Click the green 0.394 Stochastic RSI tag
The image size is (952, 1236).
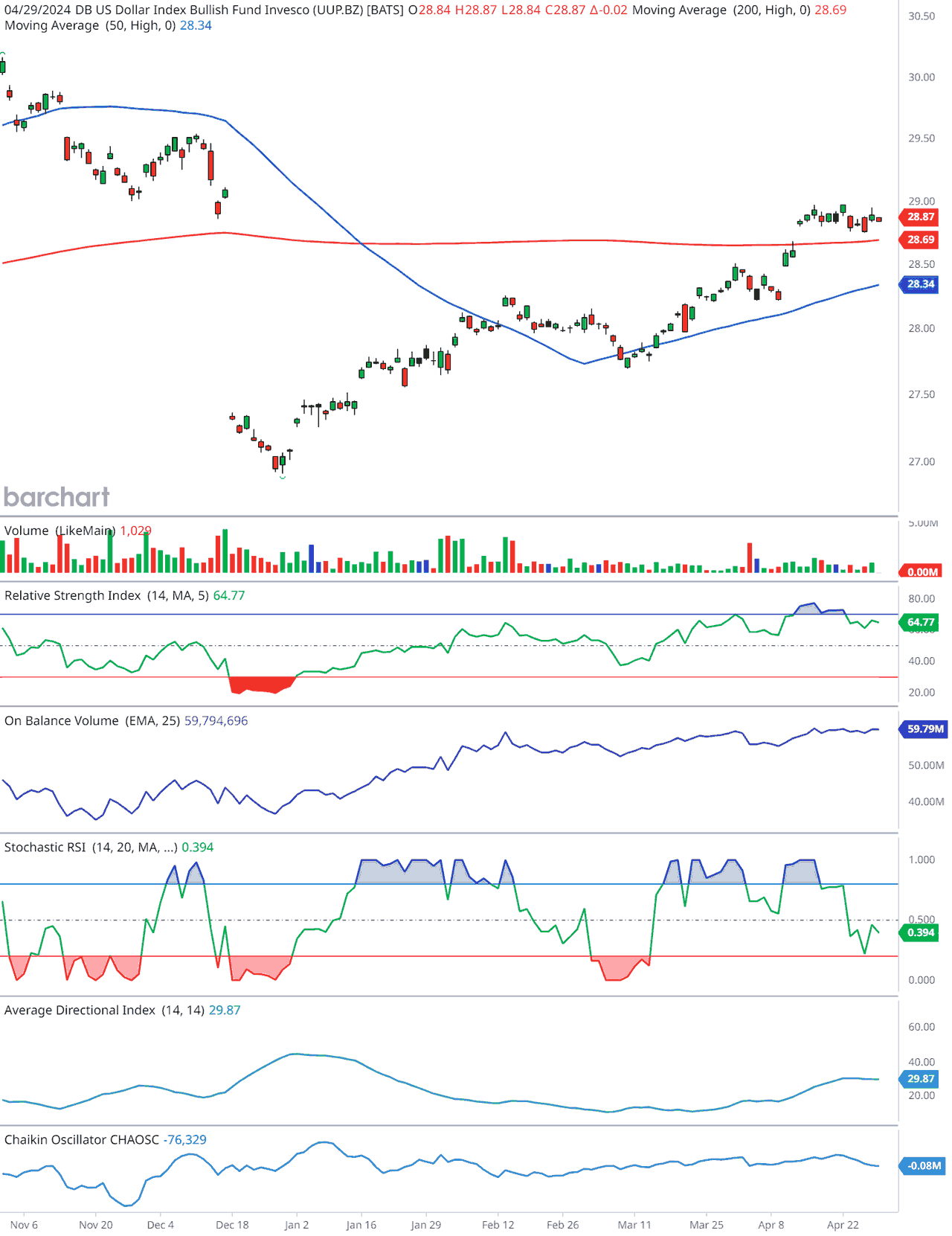(921, 932)
